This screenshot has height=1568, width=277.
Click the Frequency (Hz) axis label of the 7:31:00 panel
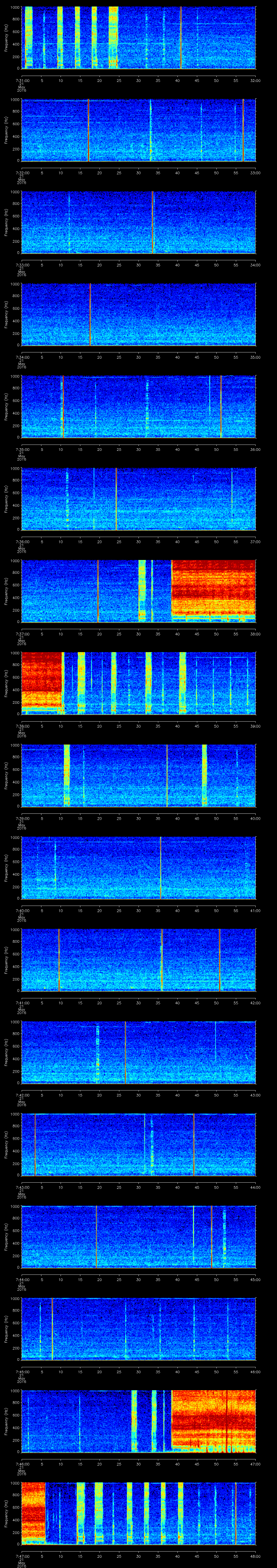click(6, 38)
